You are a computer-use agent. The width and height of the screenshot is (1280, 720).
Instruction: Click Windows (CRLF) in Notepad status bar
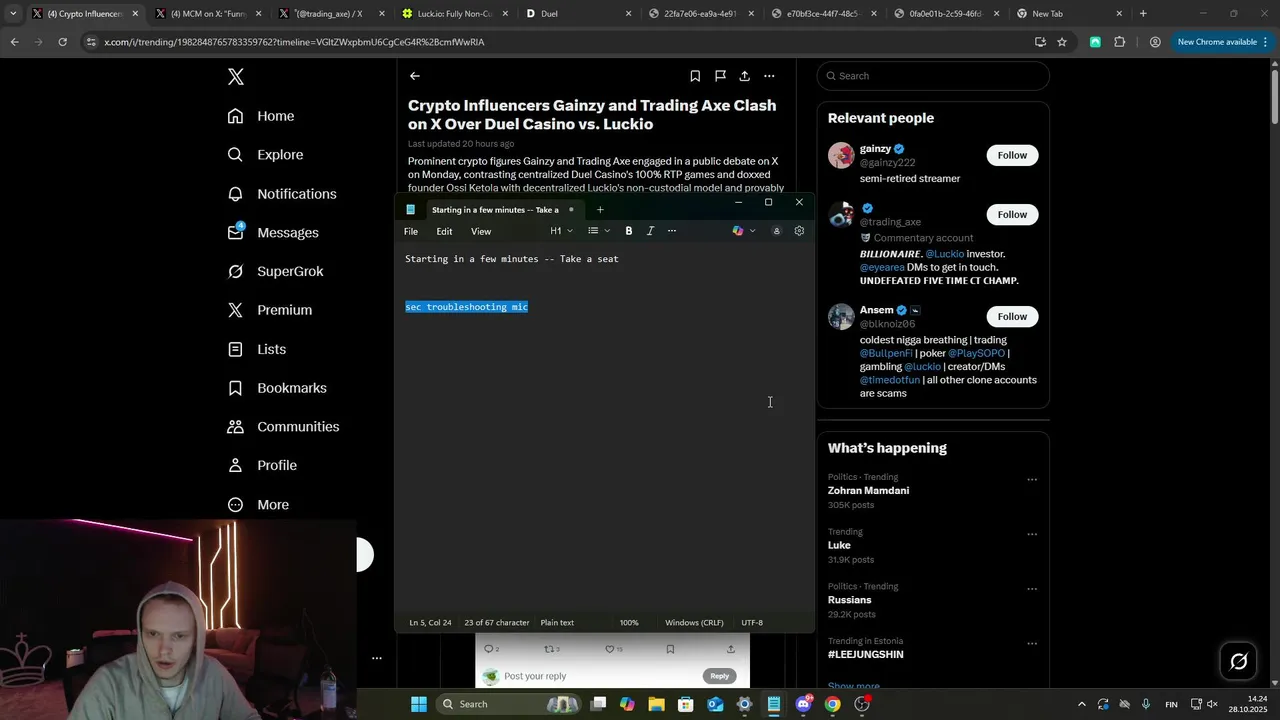[694, 623]
